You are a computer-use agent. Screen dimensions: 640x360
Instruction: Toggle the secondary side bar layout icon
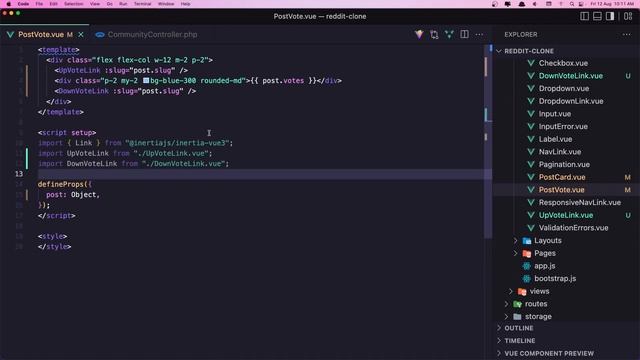point(610,16)
